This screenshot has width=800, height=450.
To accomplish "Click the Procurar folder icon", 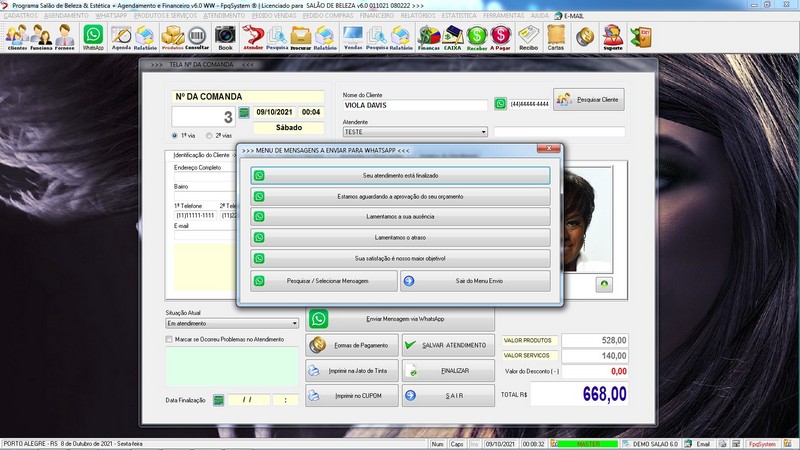I will click(x=301, y=37).
